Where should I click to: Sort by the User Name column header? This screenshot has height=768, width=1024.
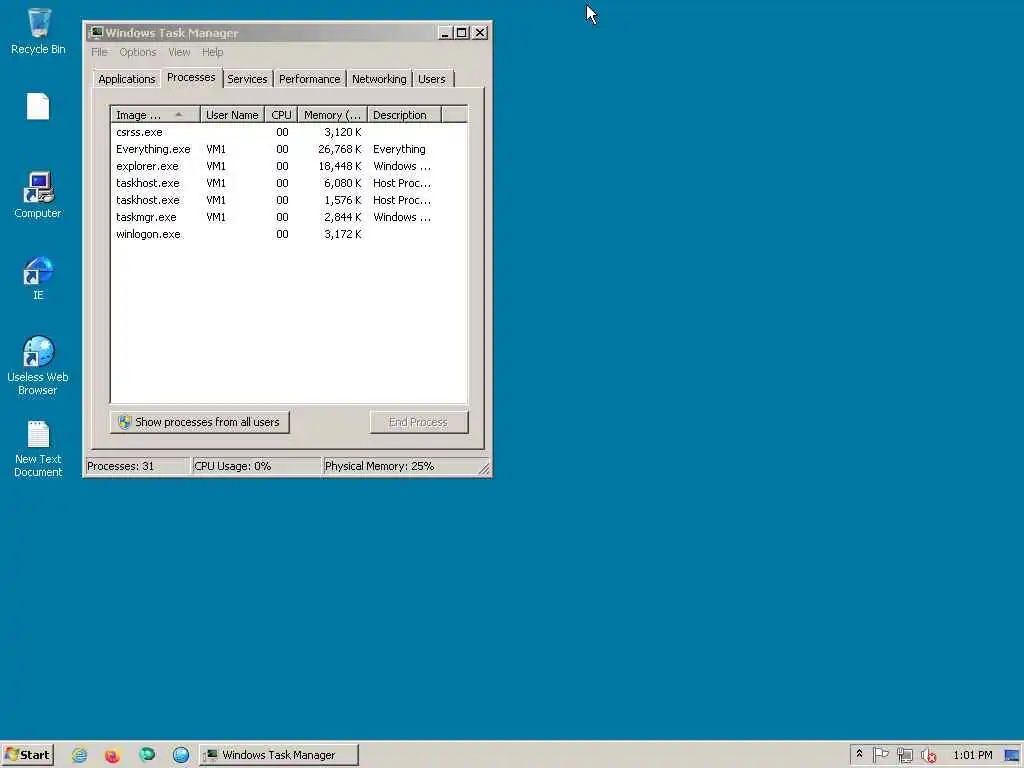point(232,115)
